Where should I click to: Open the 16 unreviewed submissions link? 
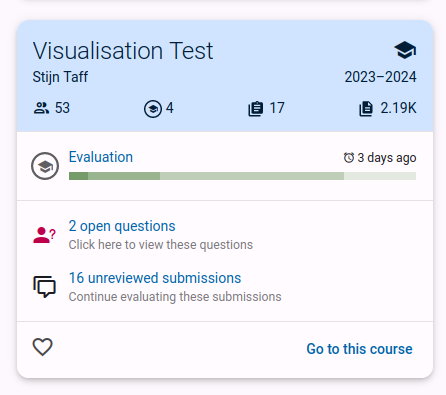click(x=155, y=278)
